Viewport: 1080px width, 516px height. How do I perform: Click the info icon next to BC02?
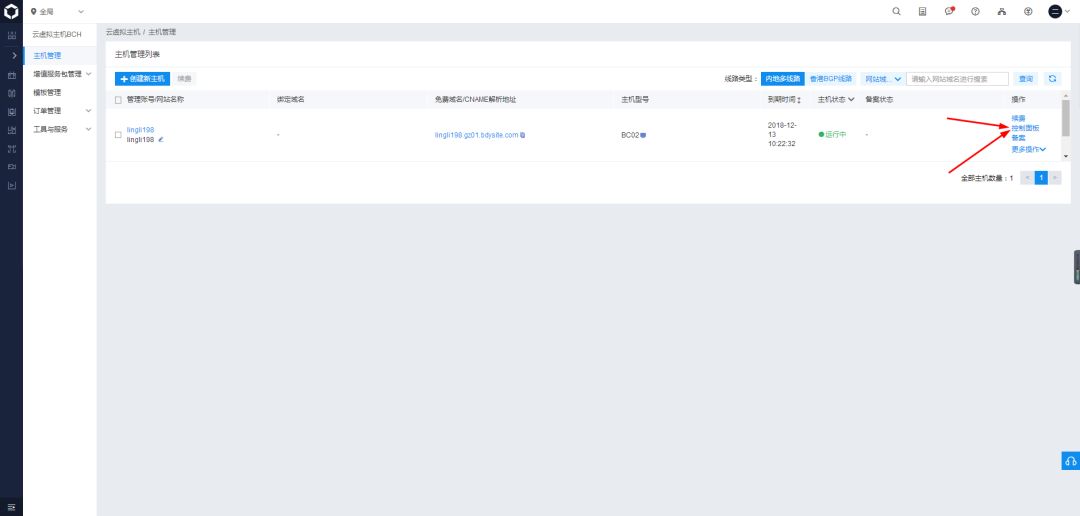tap(643, 135)
